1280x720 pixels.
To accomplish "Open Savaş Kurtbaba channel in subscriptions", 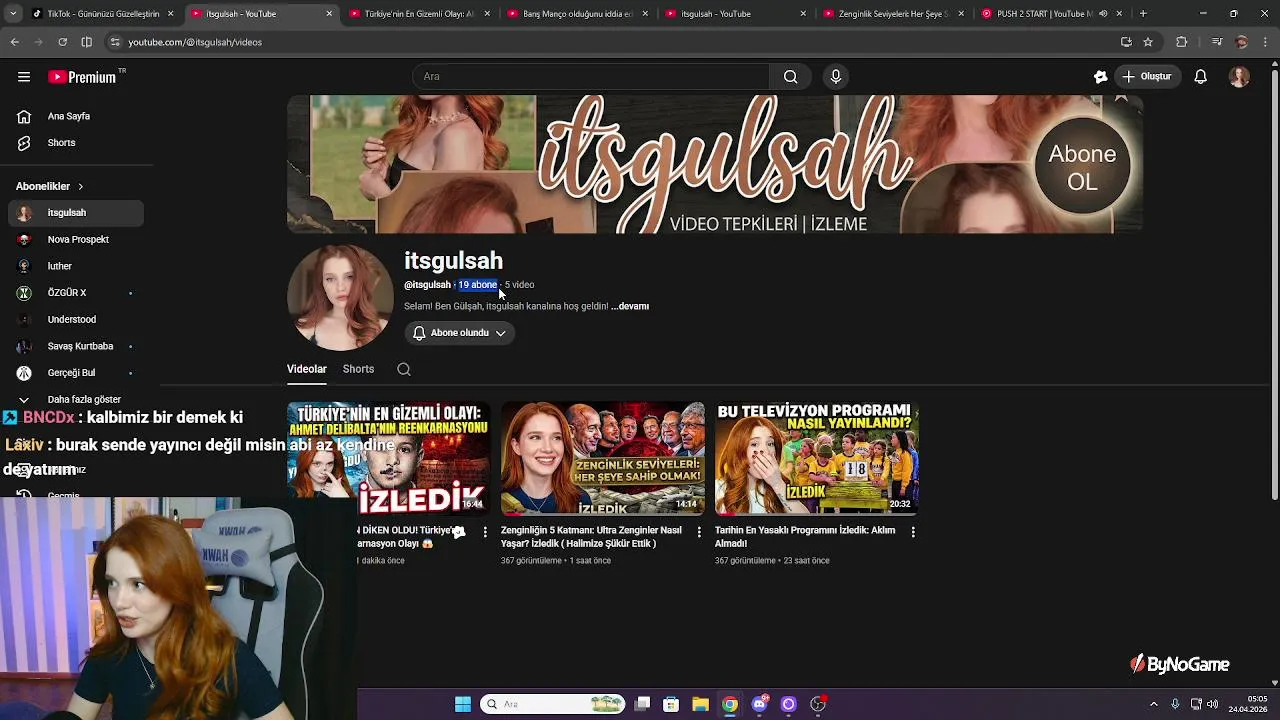I will (76, 346).
